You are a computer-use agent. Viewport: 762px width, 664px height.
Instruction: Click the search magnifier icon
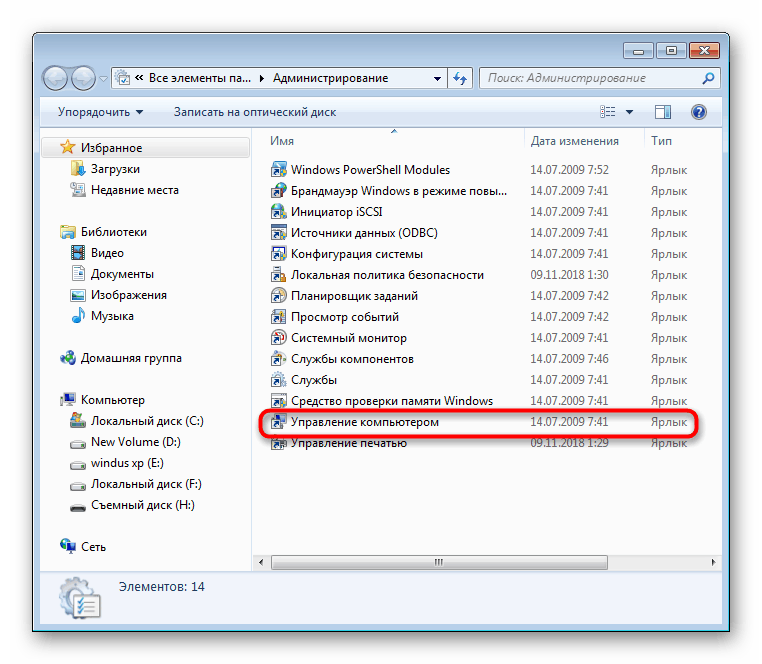point(708,78)
